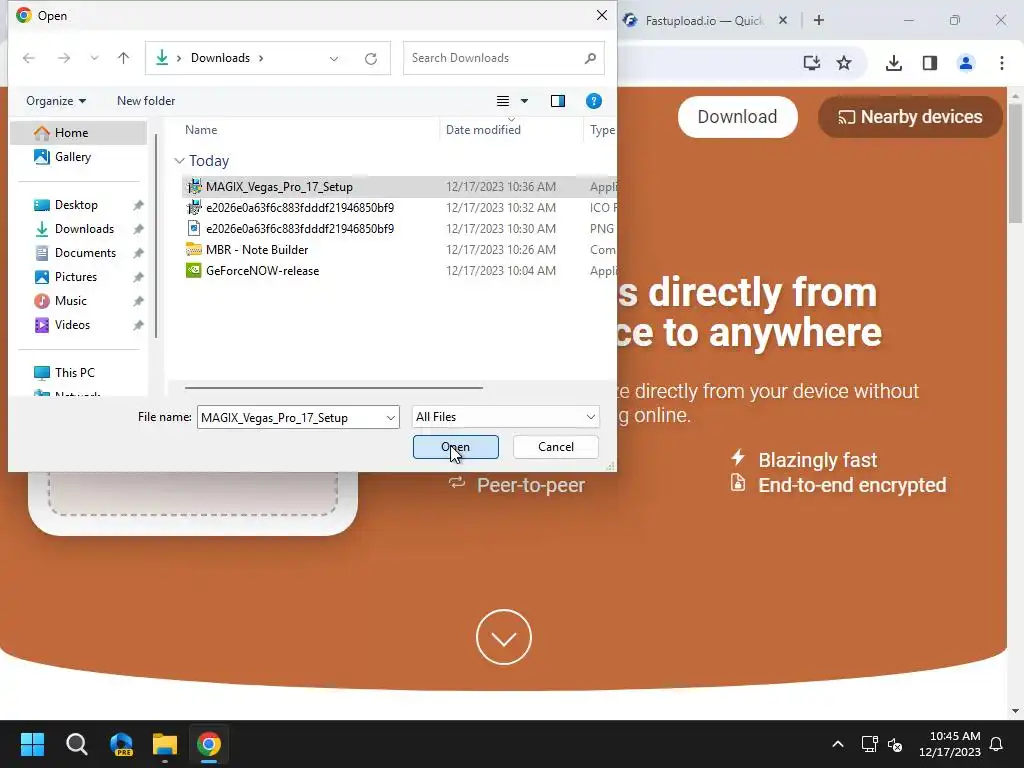Open the notifications bell in taskbar
Screen dimensions: 1024x768
[x=997, y=744]
